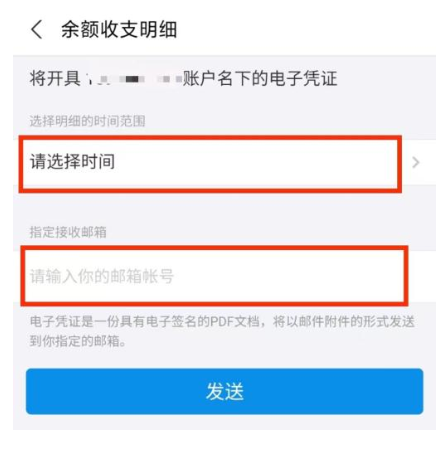Tap the 选择明细的时间范围 section label
The image size is (448, 471).
click(x=87, y=121)
